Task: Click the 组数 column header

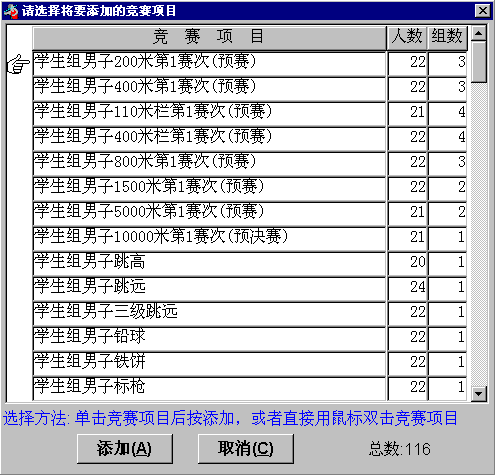Action: click(x=447, y=38)
